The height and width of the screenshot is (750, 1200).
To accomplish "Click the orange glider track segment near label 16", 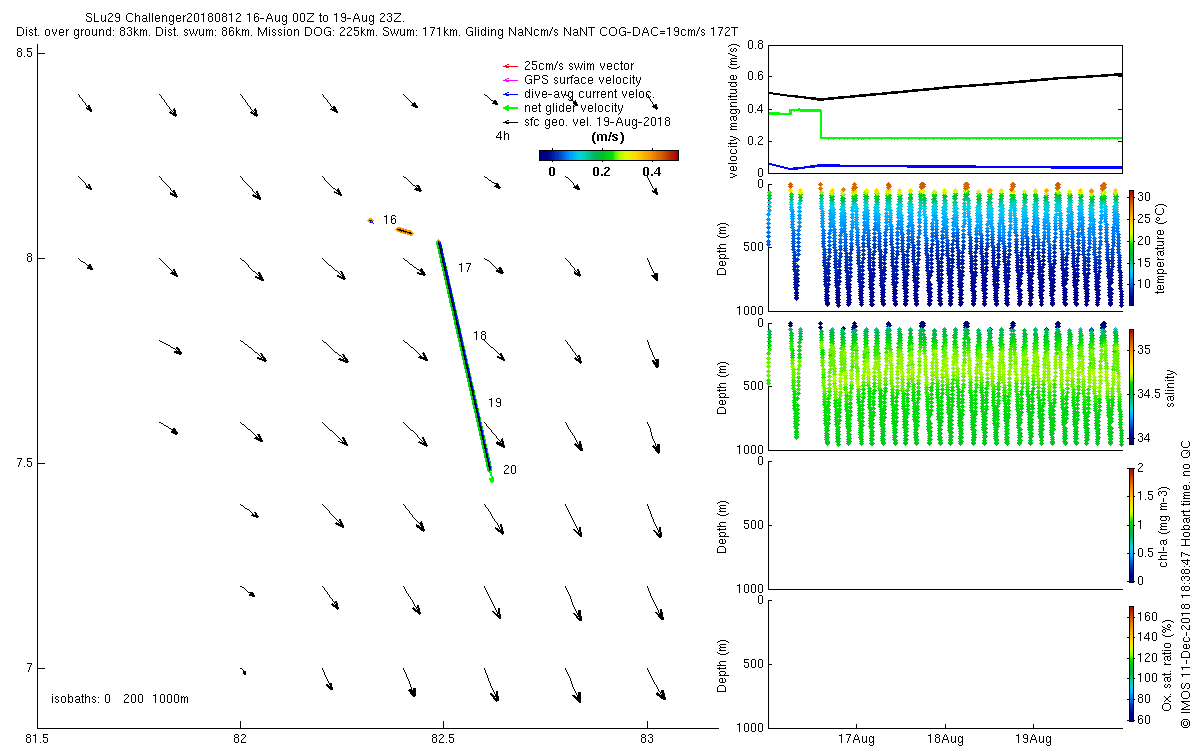I will click(404, 231).
